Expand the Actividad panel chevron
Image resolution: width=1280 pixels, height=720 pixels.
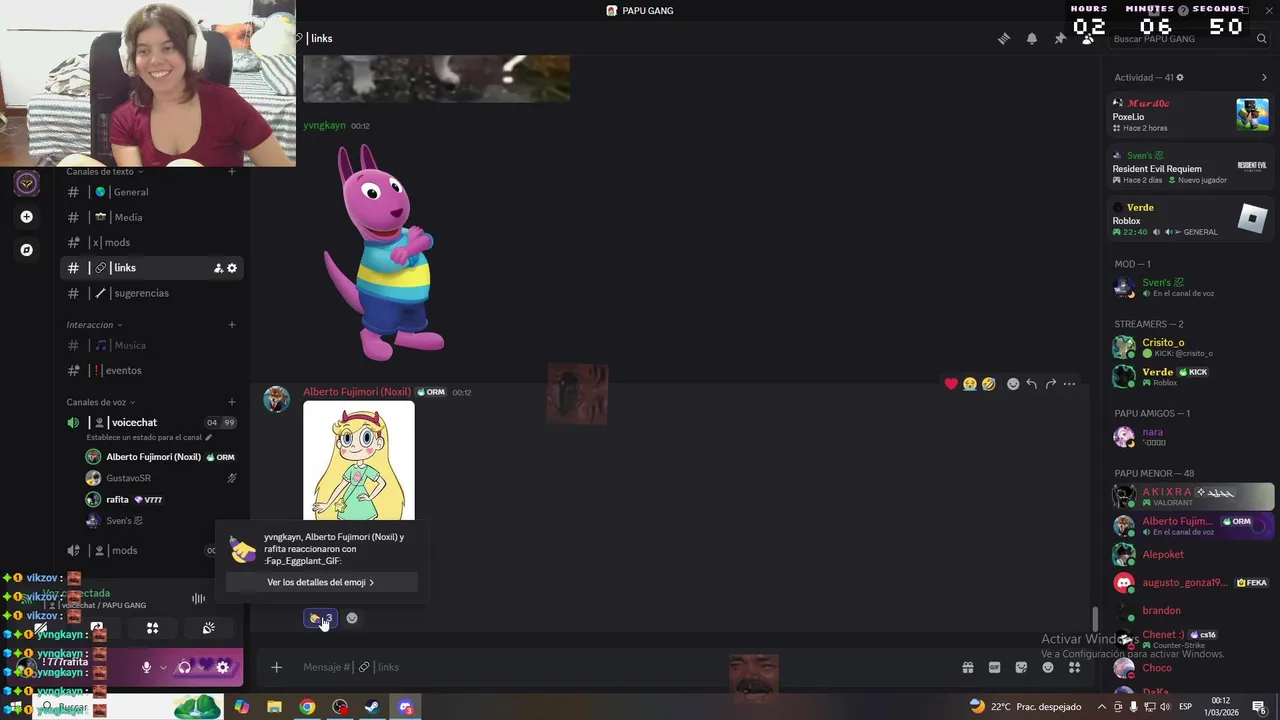[x=1264, y=77]
